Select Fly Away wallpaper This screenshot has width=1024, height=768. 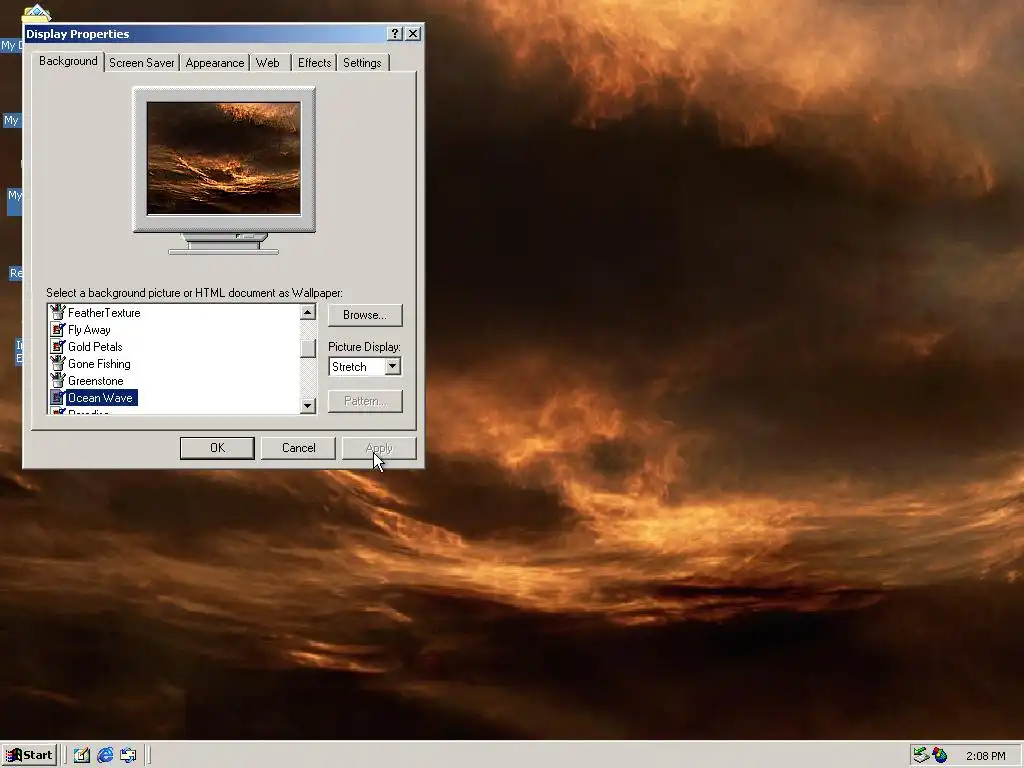point(89,330)
